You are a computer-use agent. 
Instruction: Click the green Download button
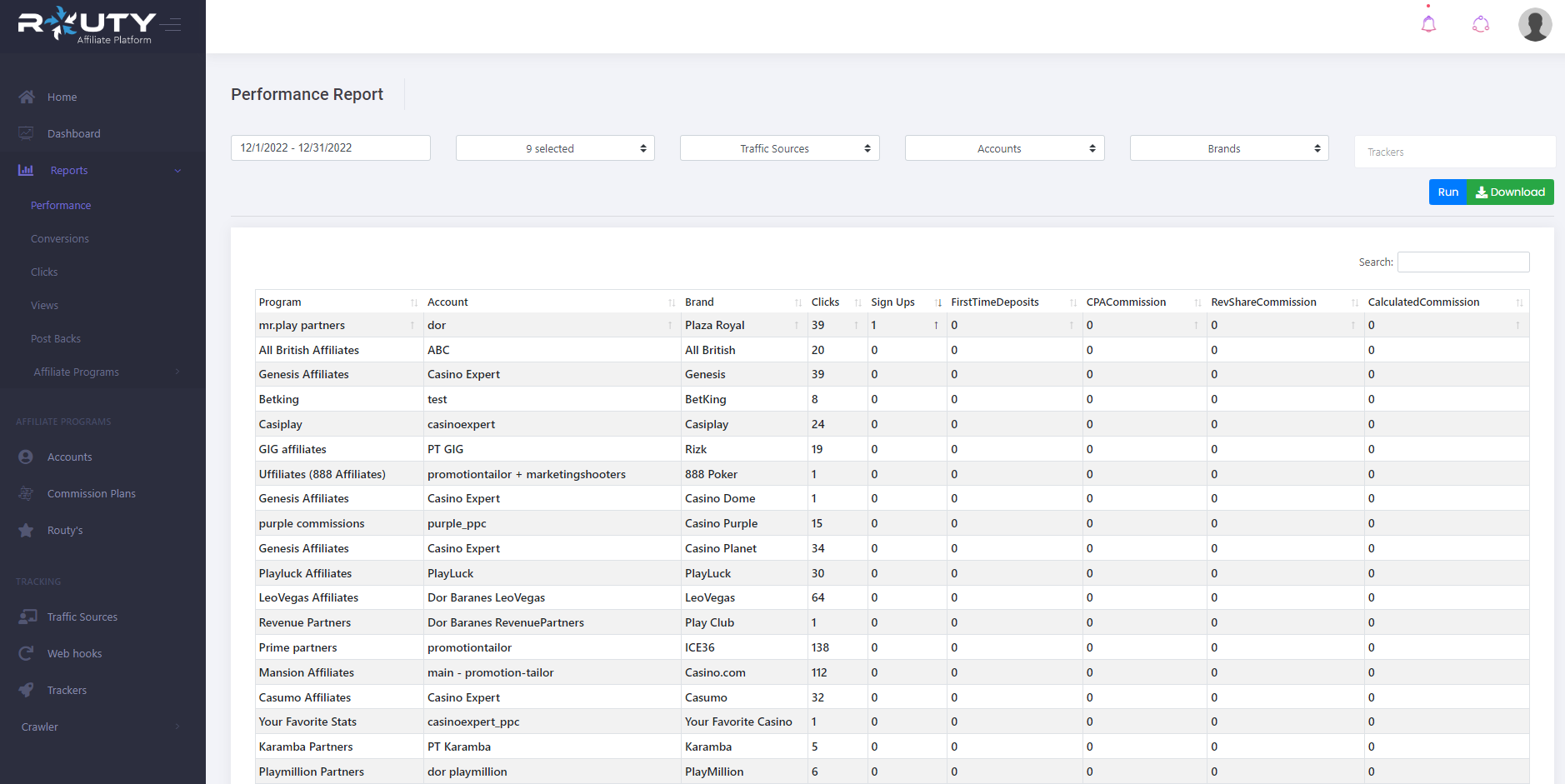pyautogui.click(x=1510, y=192)
